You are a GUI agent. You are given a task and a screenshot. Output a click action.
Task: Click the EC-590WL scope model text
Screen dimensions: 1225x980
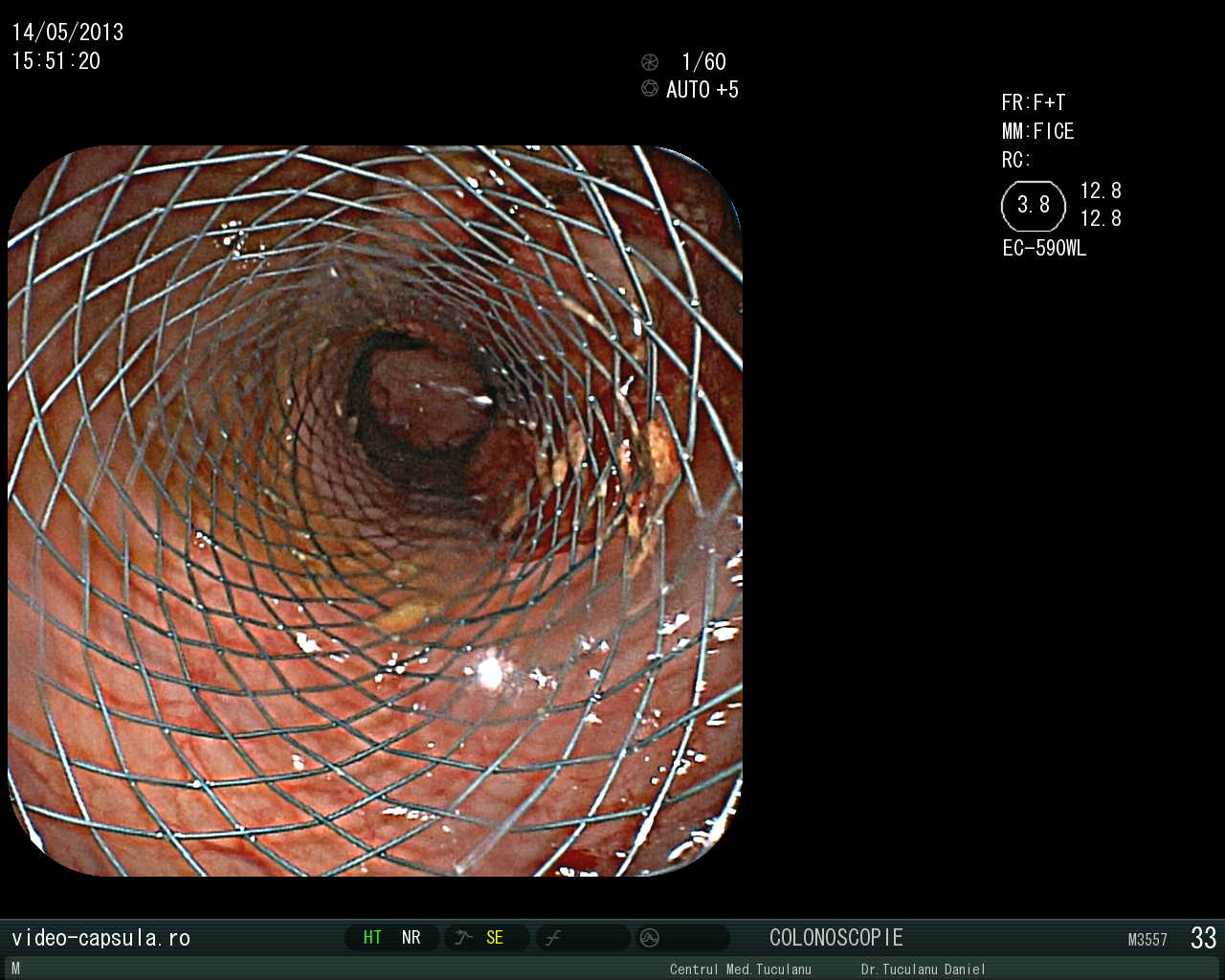[1044, 248]
